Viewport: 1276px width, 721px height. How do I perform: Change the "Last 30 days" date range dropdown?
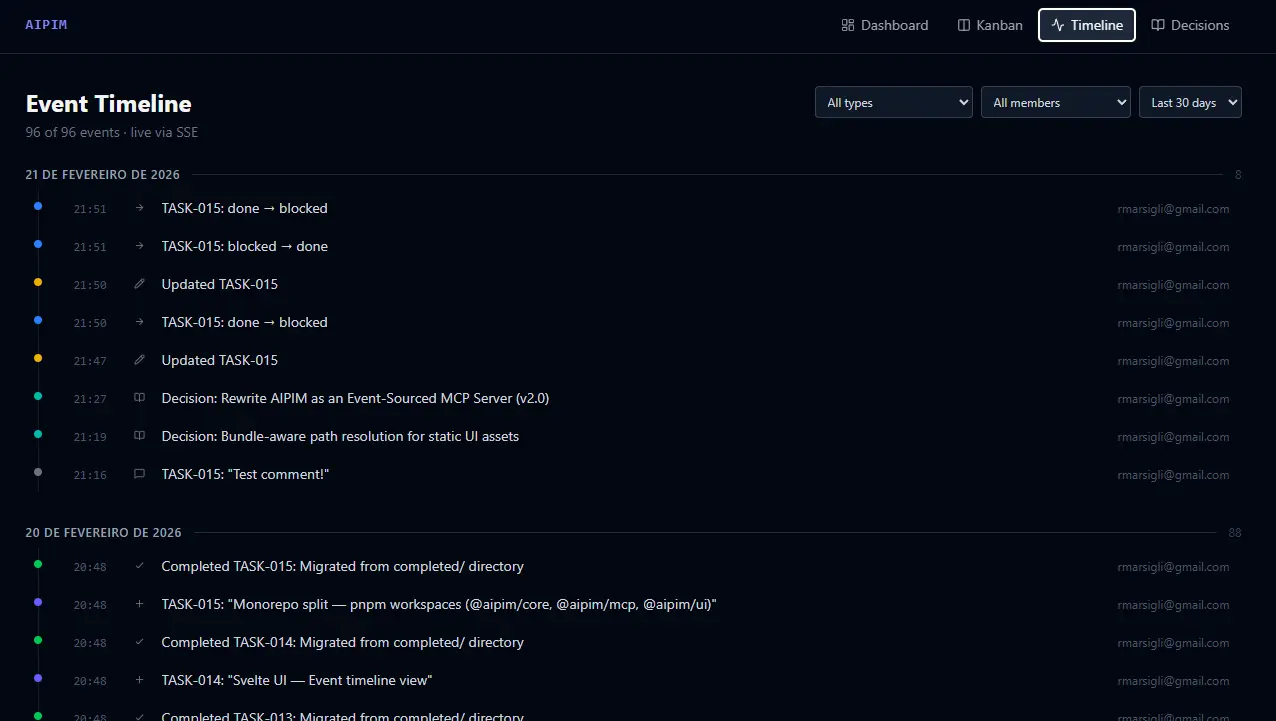pyautogui.click(x=1190, y=102)
